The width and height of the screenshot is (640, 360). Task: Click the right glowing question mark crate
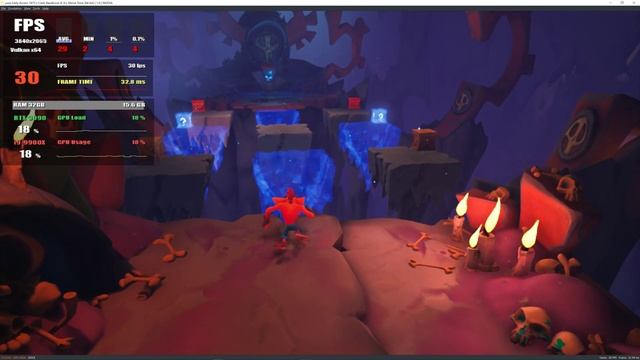[379, 116]
